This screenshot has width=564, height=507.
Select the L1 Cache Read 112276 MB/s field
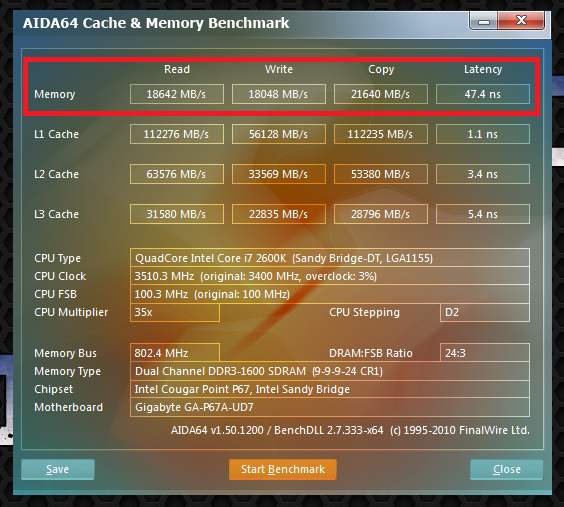coord(177,134)
